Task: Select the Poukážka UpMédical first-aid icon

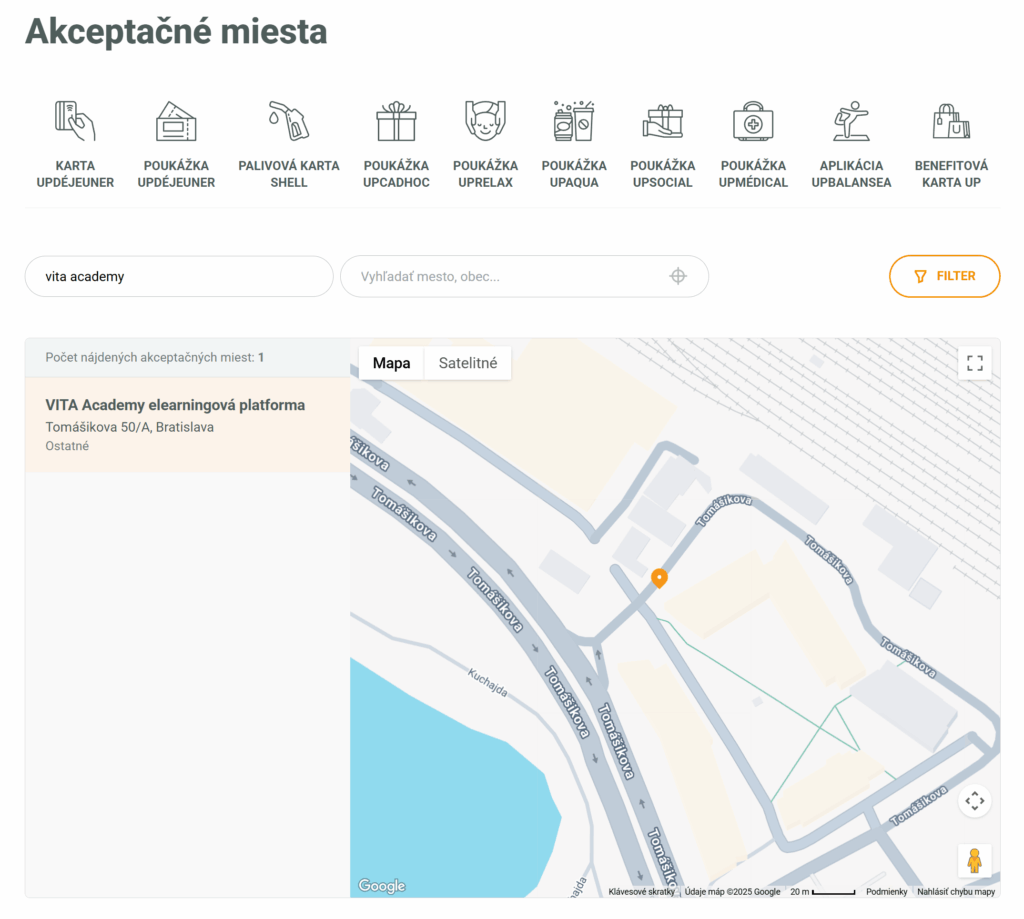Action: tap(753, 121)
